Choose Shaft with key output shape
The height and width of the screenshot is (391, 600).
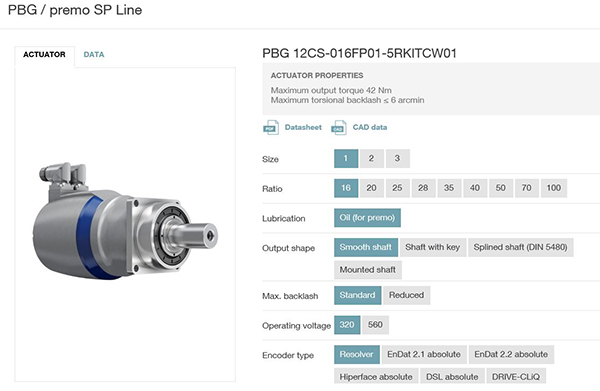[x=432, y=247]
